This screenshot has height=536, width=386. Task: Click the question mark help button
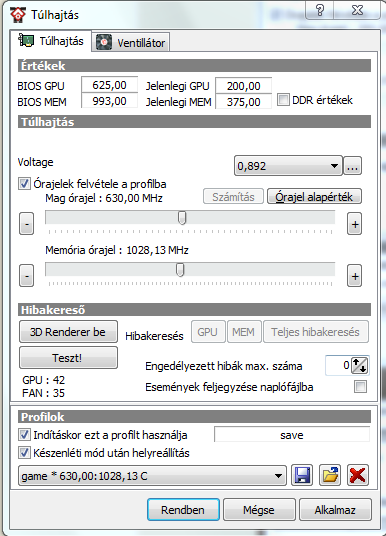pyautogui.click(x=319, y=10)
